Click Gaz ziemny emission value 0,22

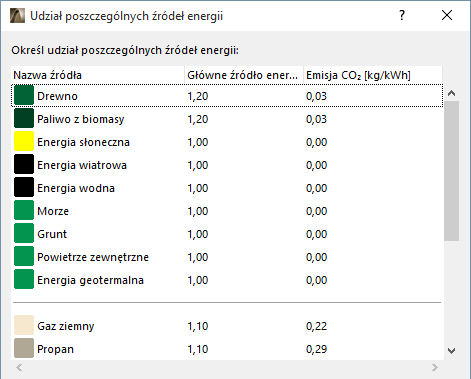(316, 326)
